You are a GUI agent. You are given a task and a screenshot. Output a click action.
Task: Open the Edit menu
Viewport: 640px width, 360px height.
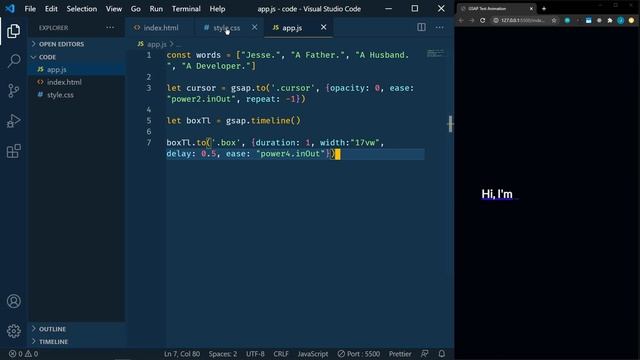click(51, 9)
